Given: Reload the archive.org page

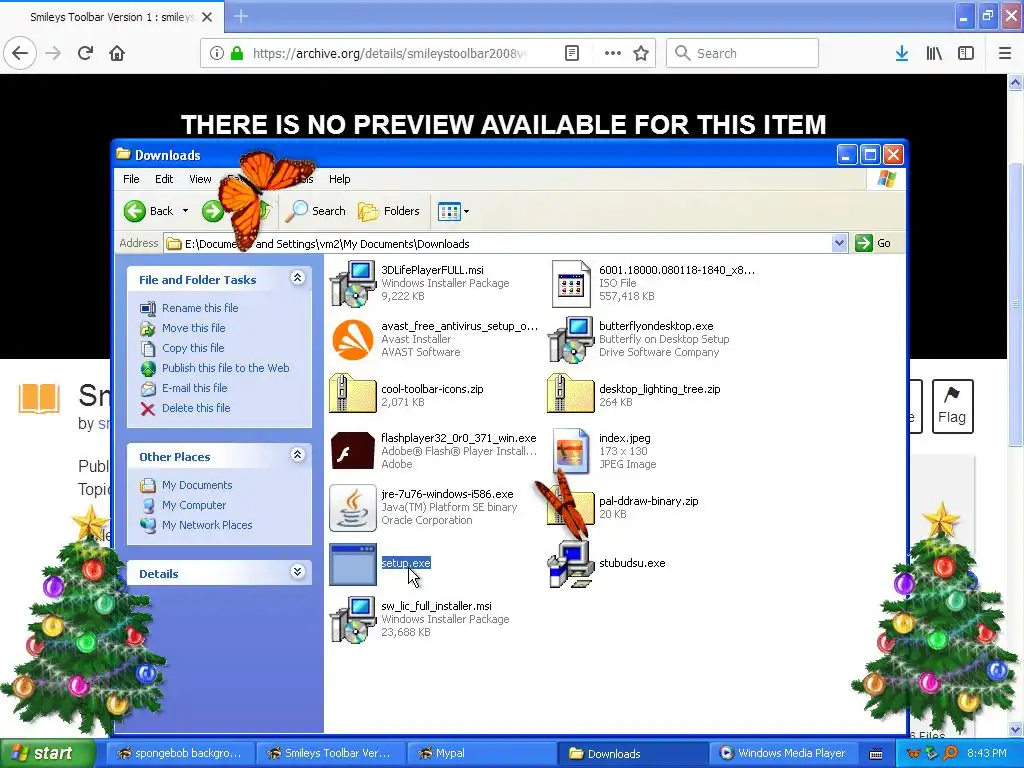Looking at the screenshot, I should [x=86, y=53].
